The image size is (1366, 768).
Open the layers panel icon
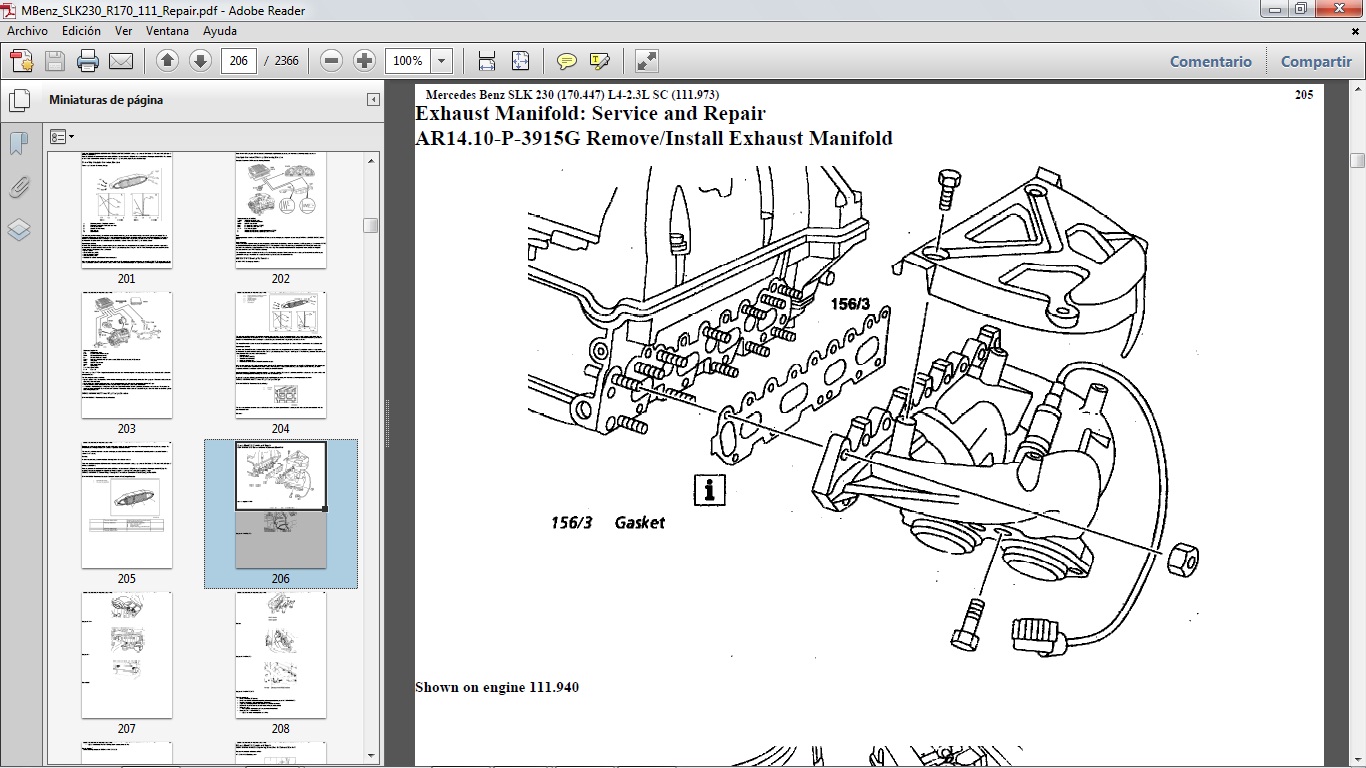pos(19,230)
